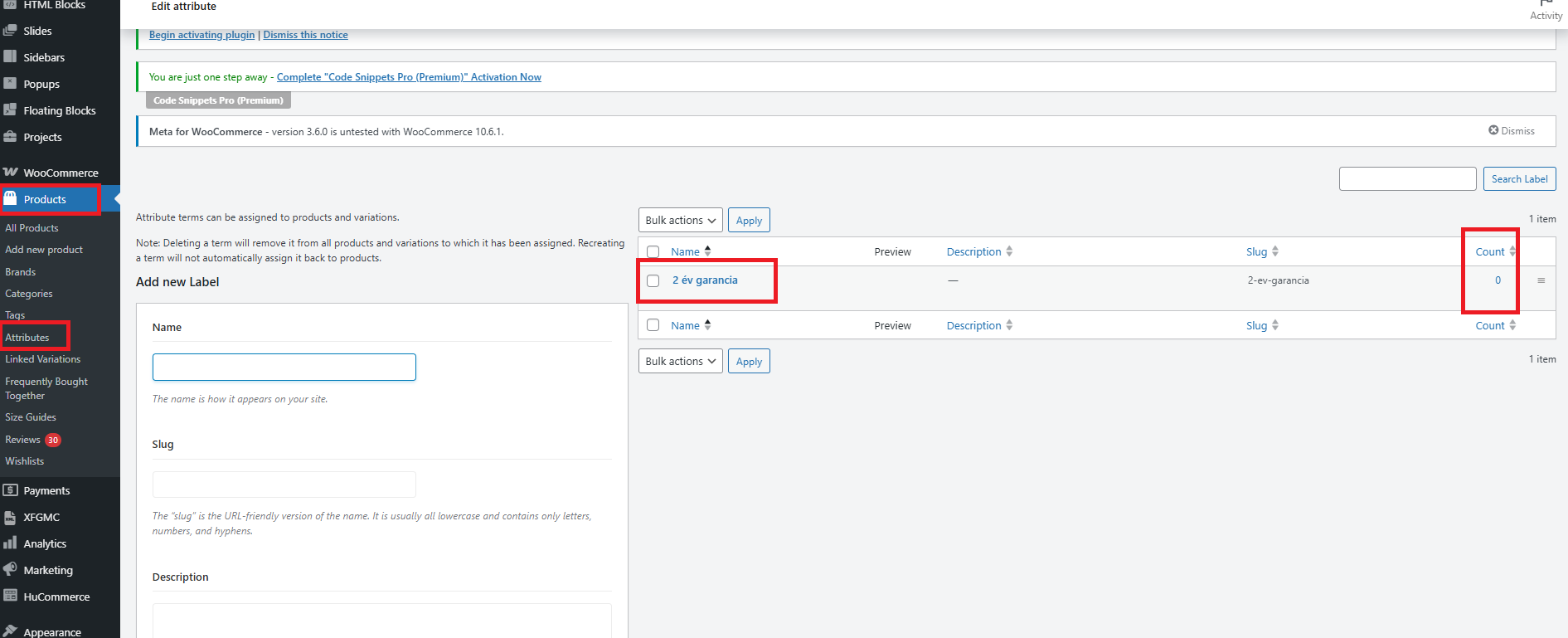Screen dimensions: 1568x638
Task: Open the 2 év garancia term link
Action: tap(705, 280)
